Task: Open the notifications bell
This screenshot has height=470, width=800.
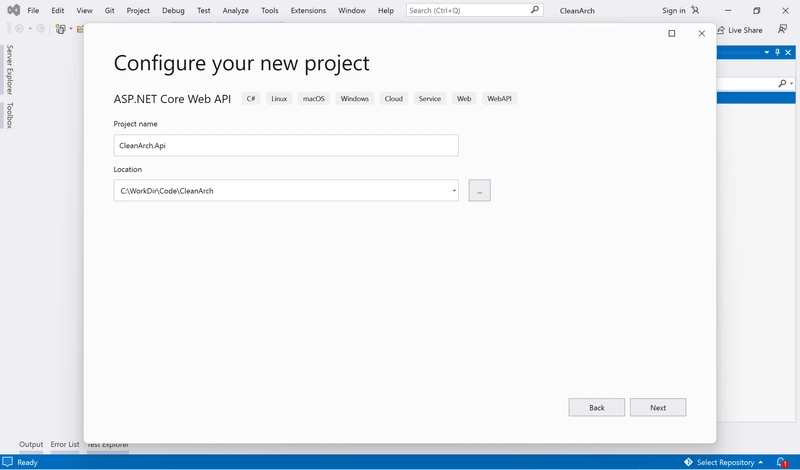Action: (x=781, y=462)
